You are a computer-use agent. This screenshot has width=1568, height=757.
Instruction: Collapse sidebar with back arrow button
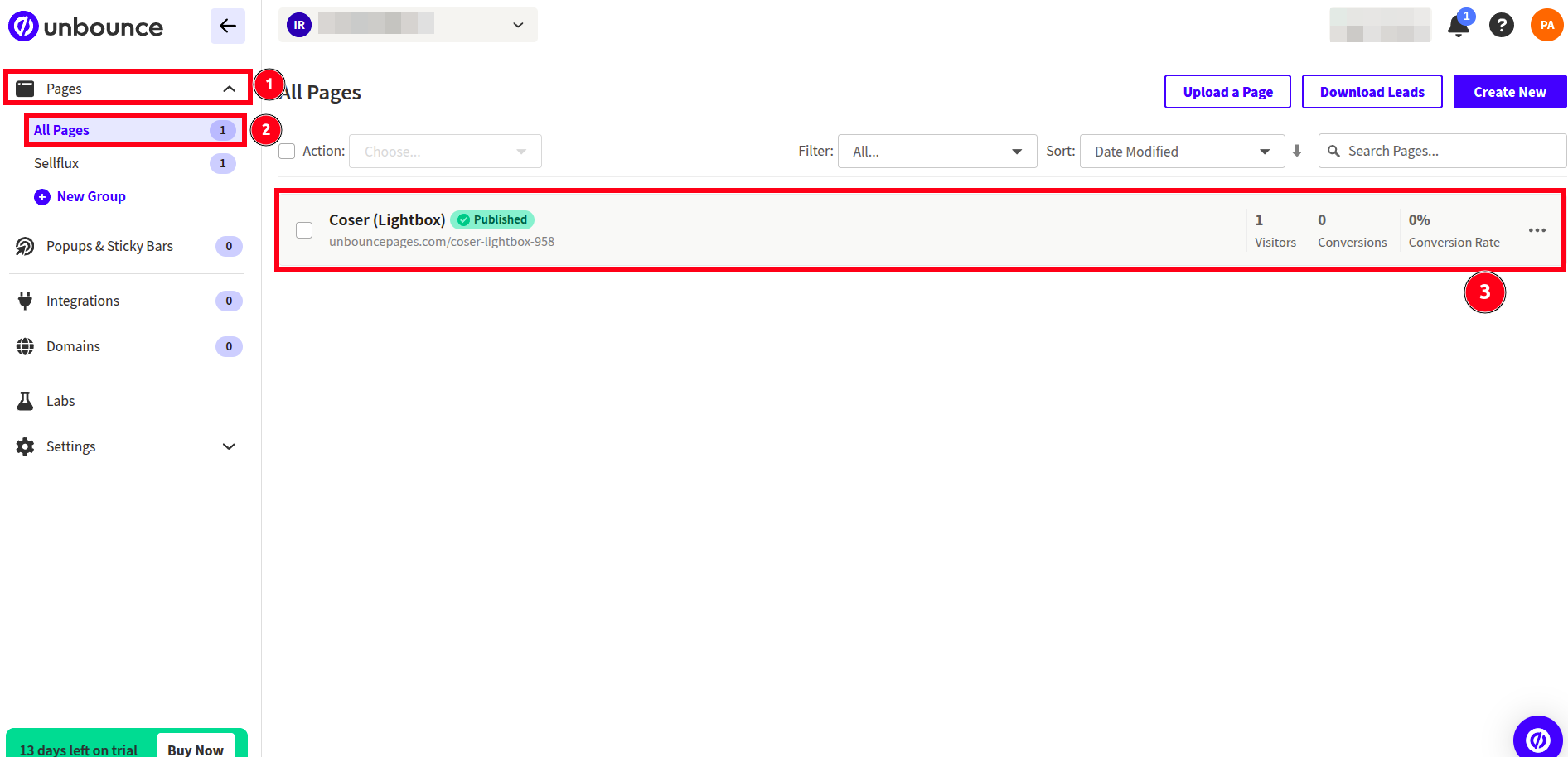click(x=228, y=26)
